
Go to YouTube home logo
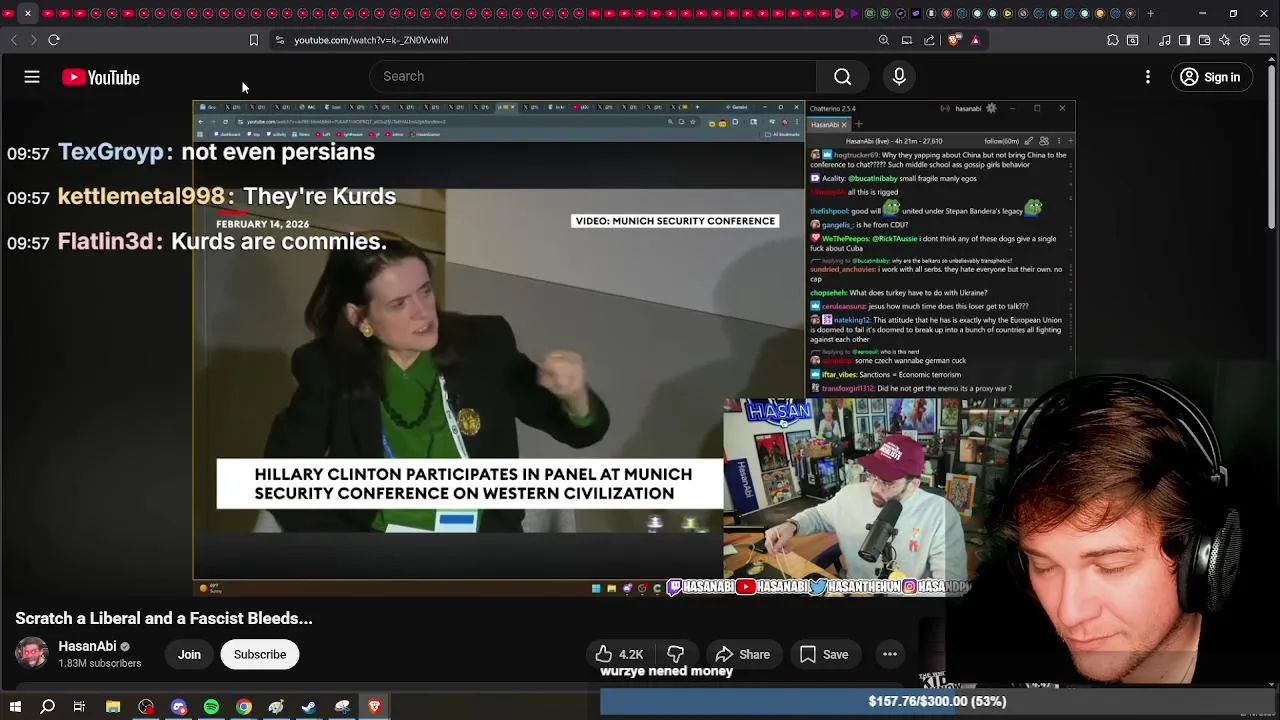point(101,77)
